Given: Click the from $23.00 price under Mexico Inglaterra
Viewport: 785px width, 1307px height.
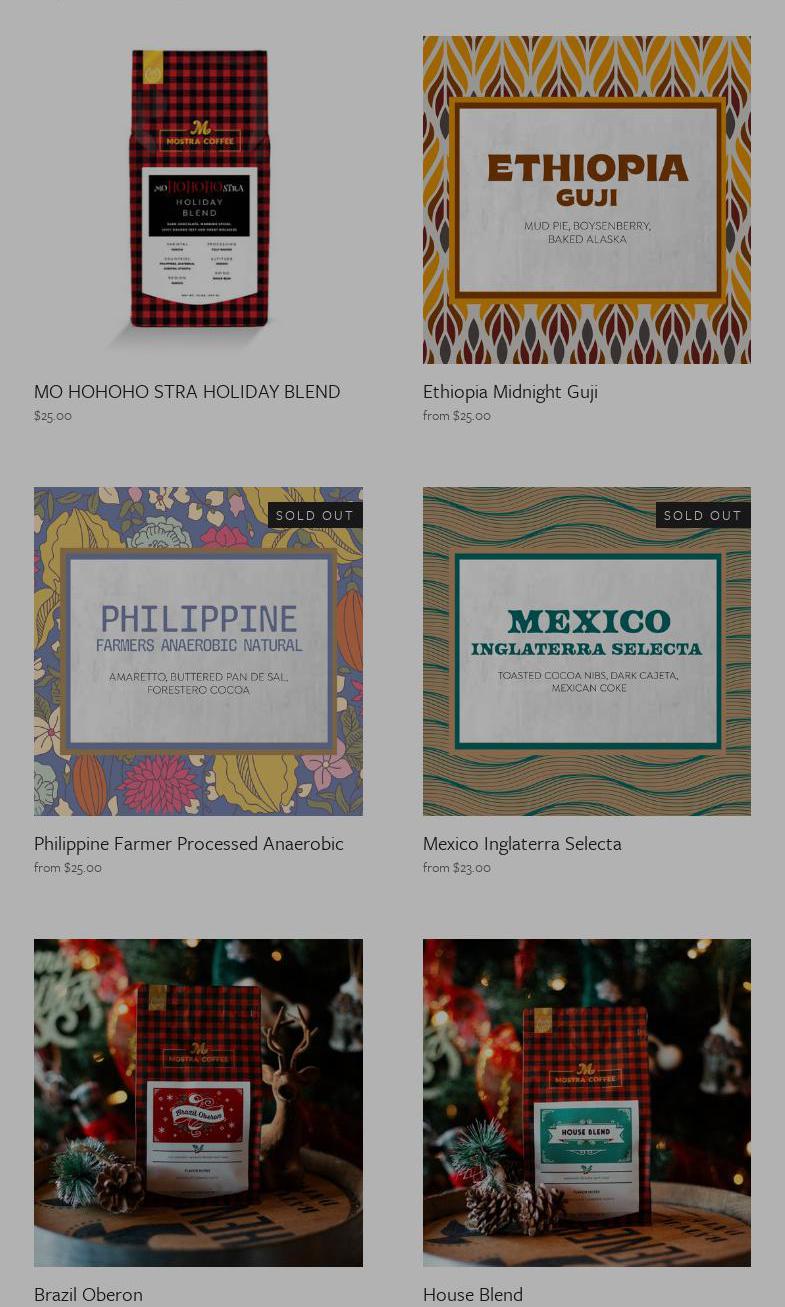Looking at the screenshot, I should (457, 868).
